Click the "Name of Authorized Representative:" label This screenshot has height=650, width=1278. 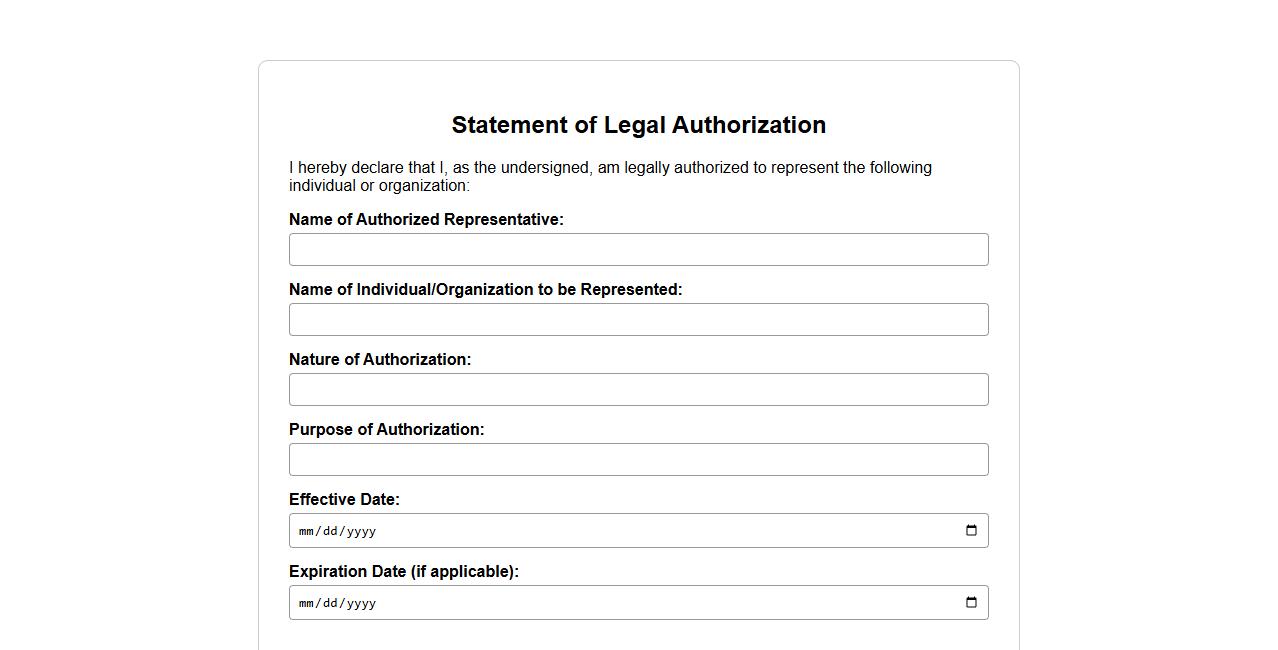tap(426, 220)
